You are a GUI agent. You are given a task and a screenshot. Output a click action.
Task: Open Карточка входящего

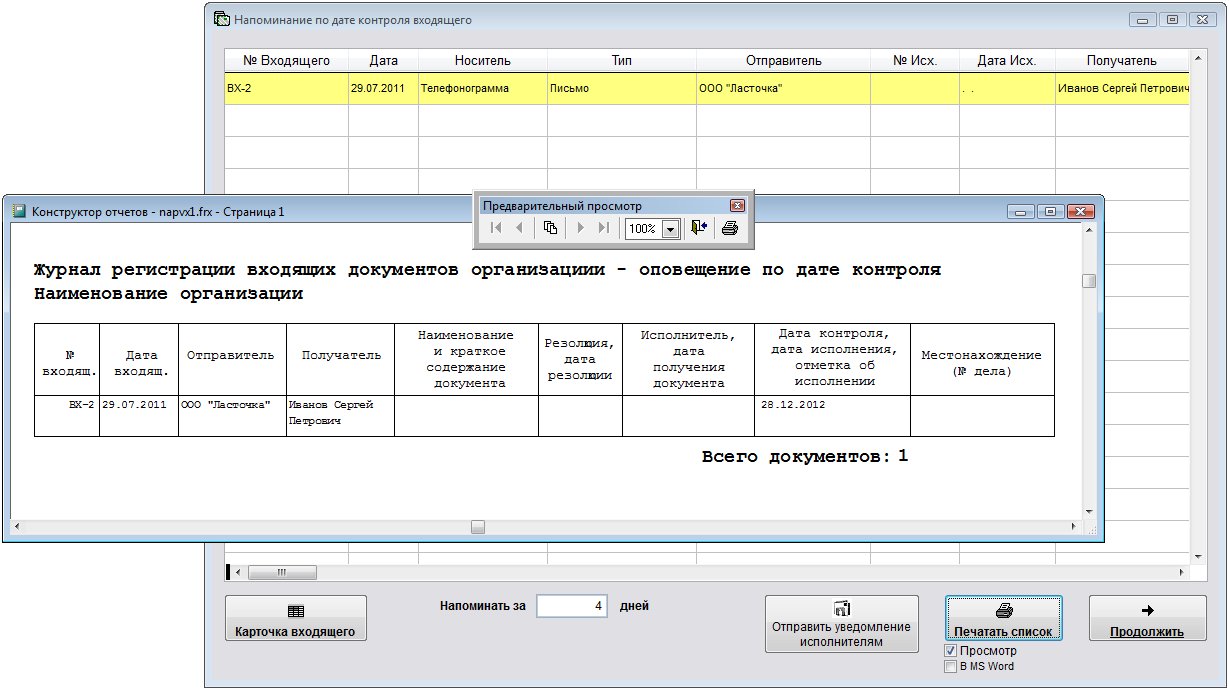[x=295, y=619]
